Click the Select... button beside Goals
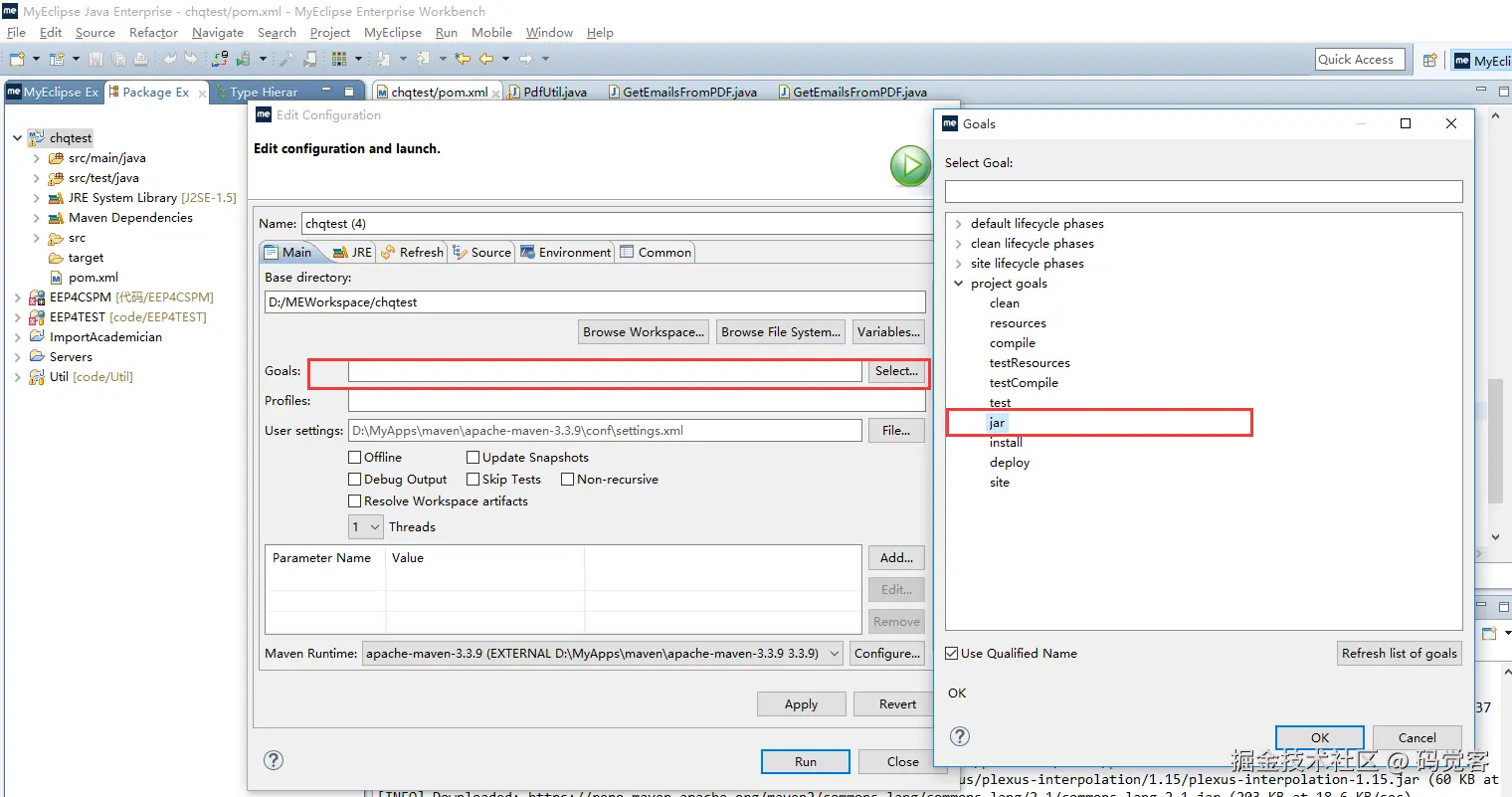 tap(896, 371)
